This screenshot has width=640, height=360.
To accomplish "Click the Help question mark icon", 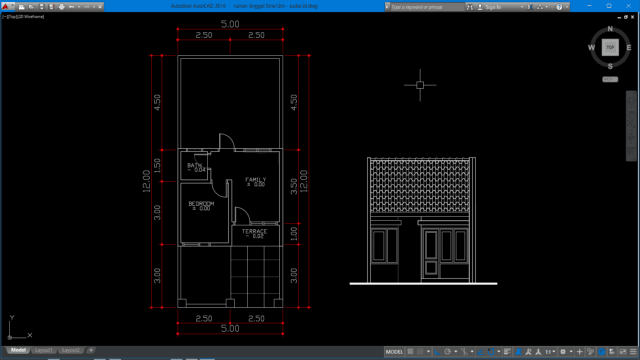I will pyautogui.click(x=559, y=7).
